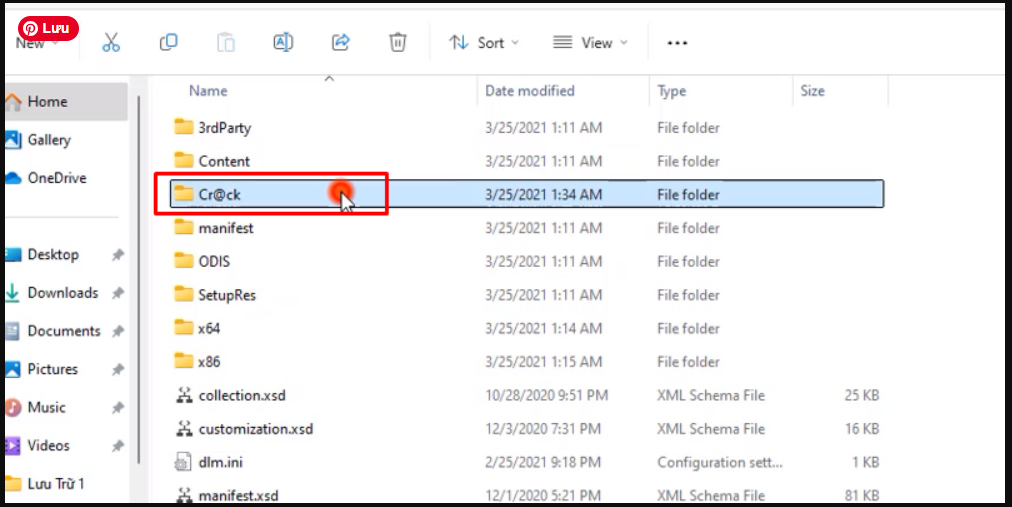Select the 3rdParty folder

tap(224, 128)
